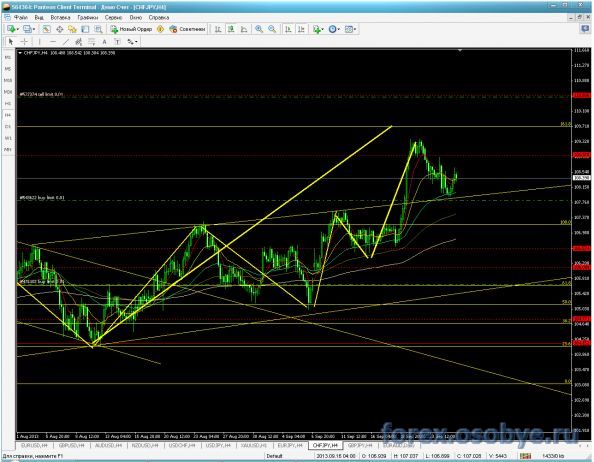Choose the trendline drawing tool
This screenshot has height=462, width=594.
point(65,42)
